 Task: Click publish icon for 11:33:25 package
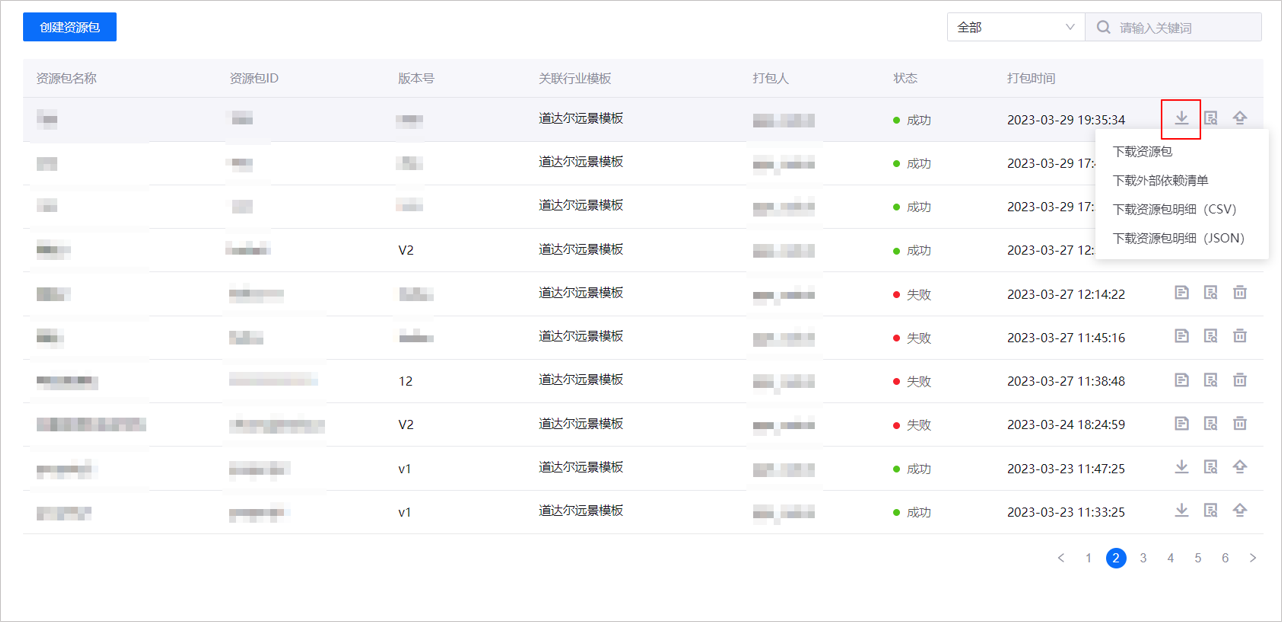point(1240,511)
